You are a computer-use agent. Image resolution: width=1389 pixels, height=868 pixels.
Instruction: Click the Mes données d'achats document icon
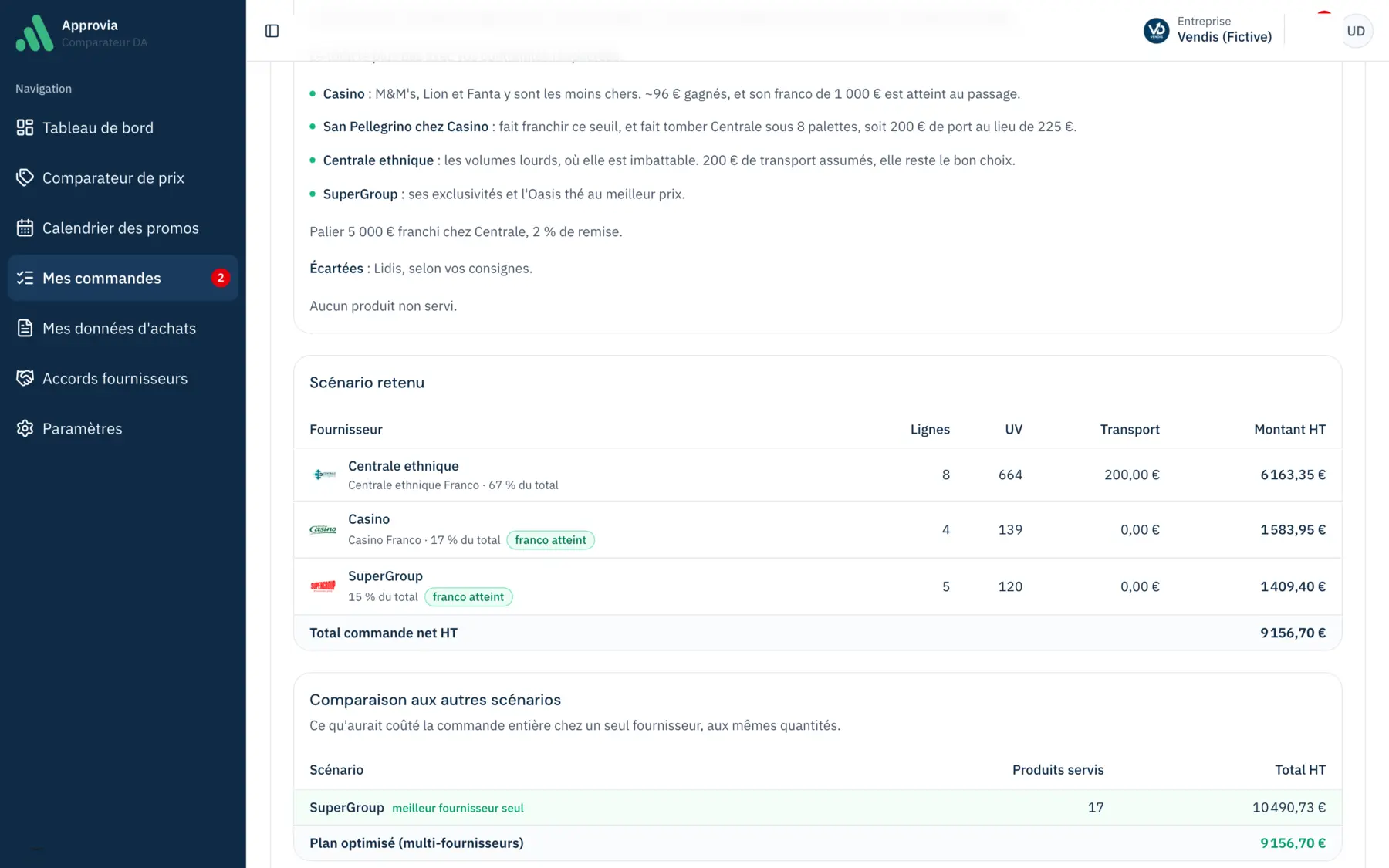coord(25,328)
